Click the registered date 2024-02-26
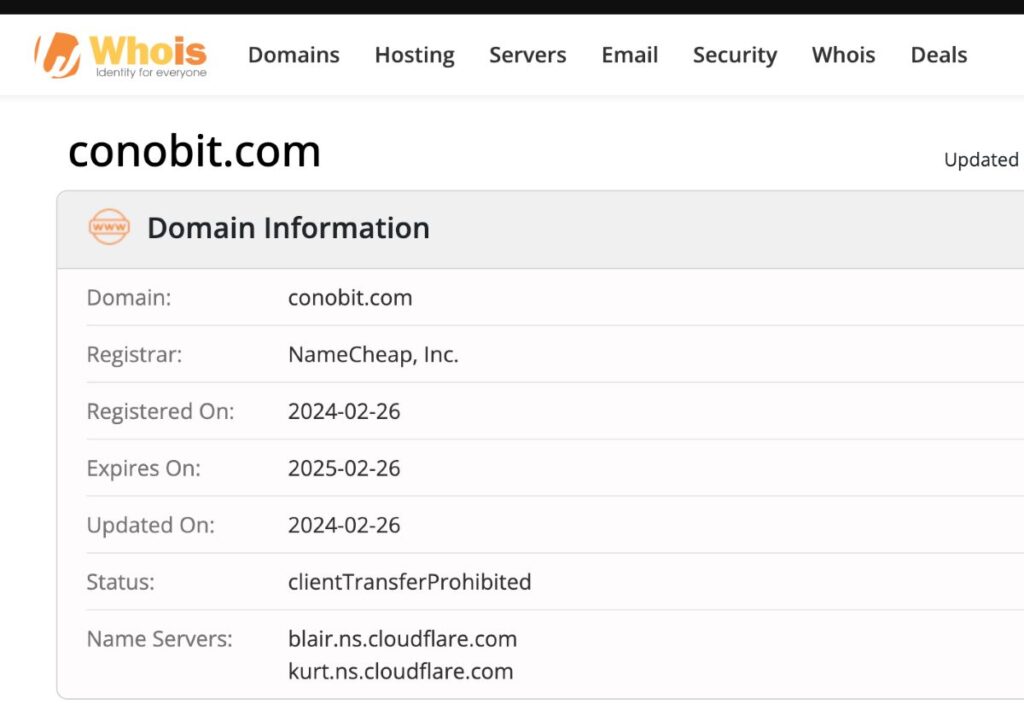This screenshot has width=1024, height=710. point(344,411)
